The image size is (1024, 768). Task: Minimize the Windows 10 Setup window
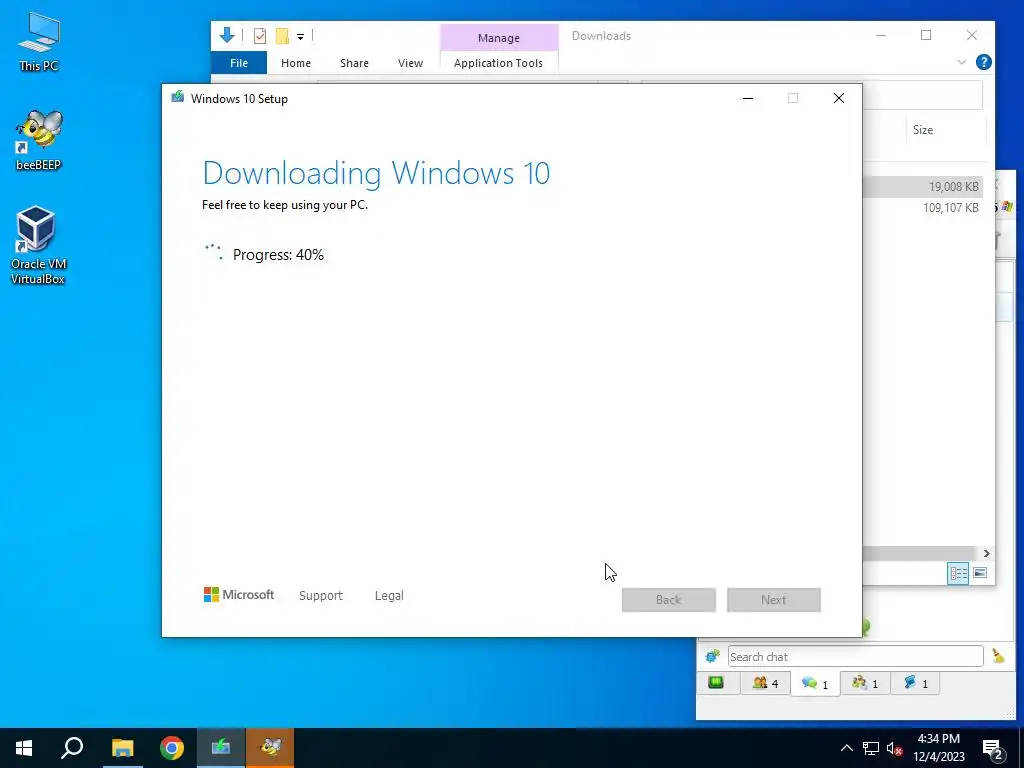tap(748, 98)
